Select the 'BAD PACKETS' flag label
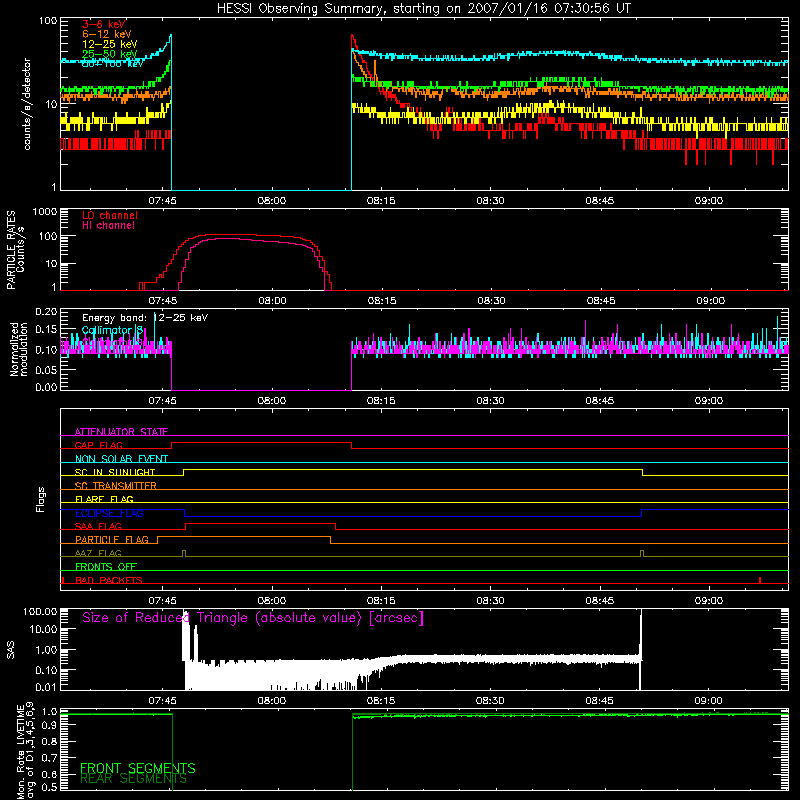 click(x=109, y=580)
